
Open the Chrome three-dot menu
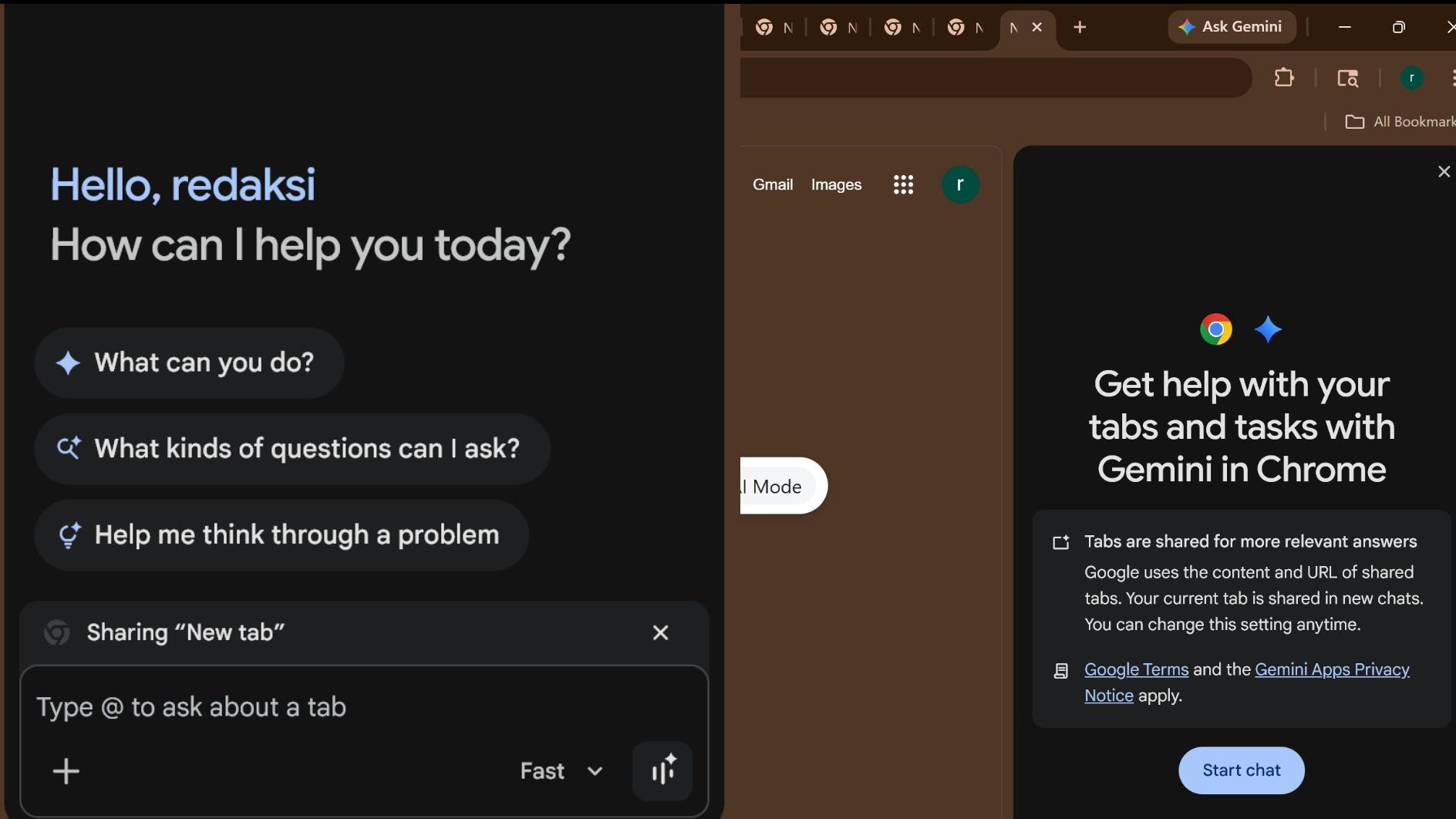coord(1453,78)
